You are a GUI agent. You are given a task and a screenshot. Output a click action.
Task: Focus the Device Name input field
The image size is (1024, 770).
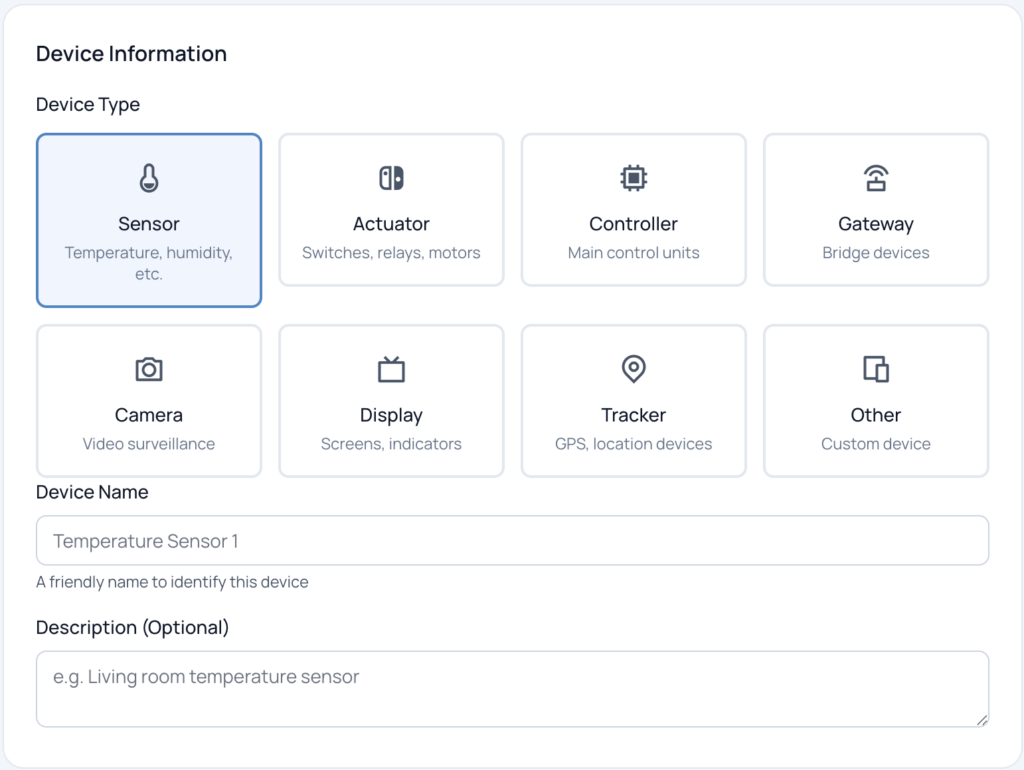click(x=512, y=541)
